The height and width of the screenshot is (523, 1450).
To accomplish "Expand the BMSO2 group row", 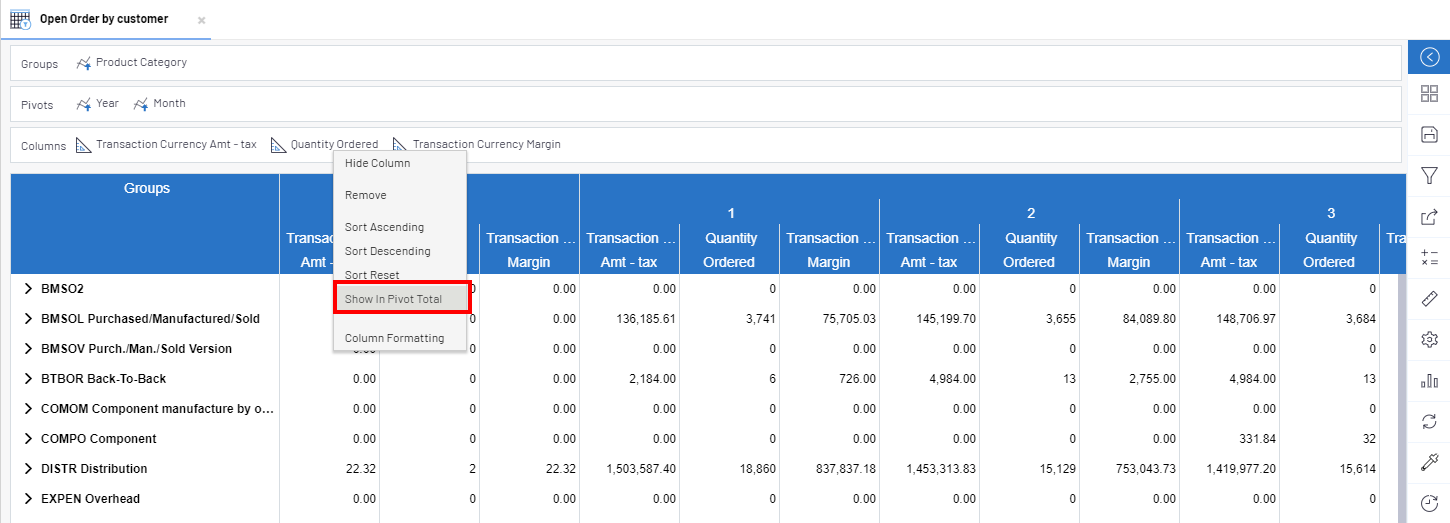I will click(28, 289).
